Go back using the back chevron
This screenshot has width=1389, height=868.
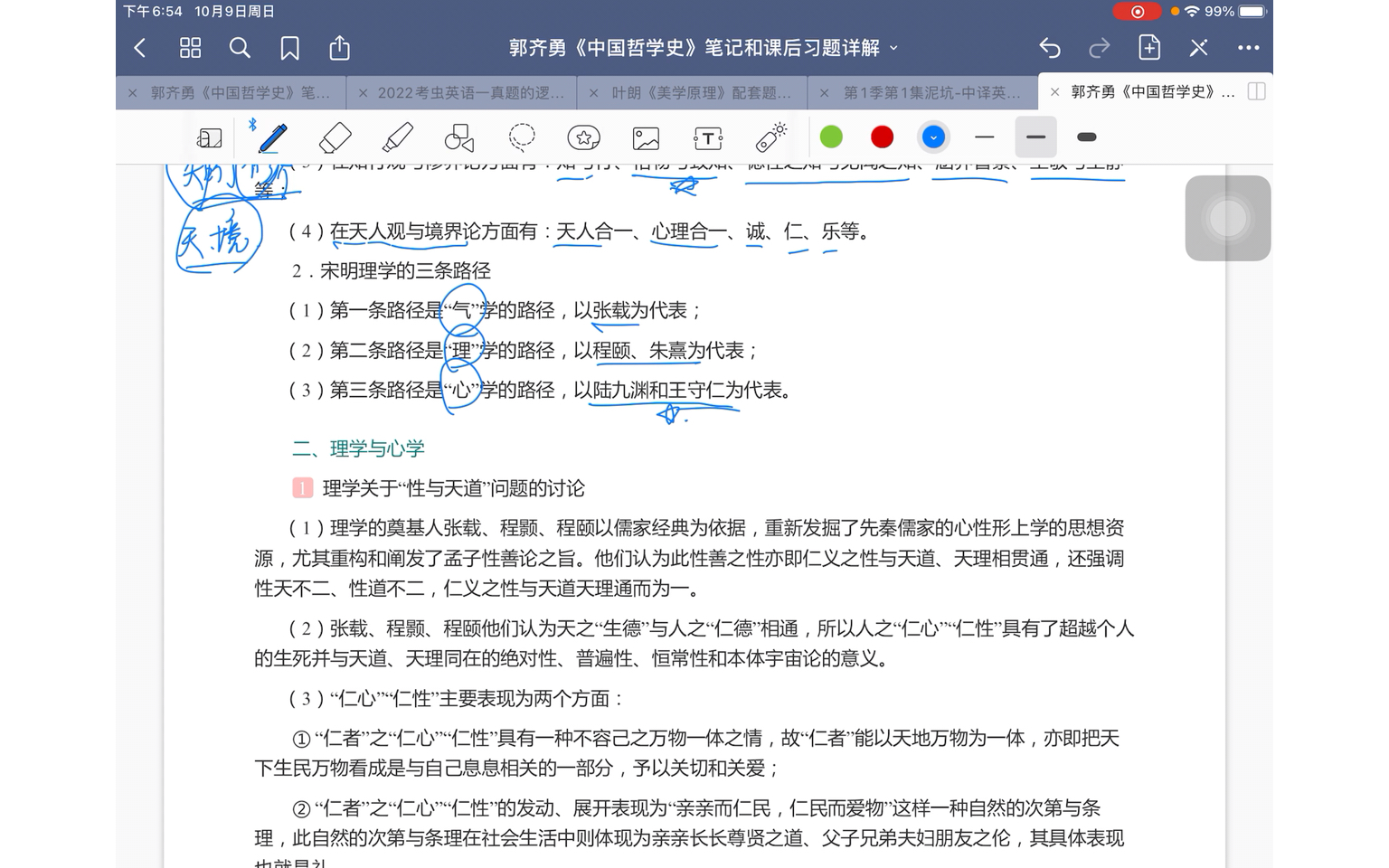click(x=140, y=48)
